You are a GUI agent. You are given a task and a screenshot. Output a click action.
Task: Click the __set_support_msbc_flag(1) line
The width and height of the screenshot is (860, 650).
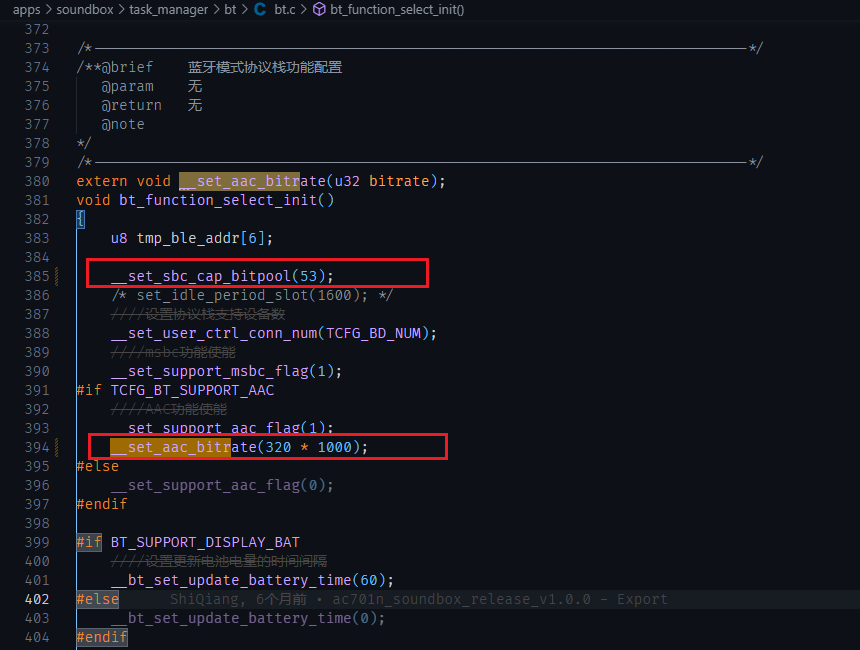pos(226,371)
